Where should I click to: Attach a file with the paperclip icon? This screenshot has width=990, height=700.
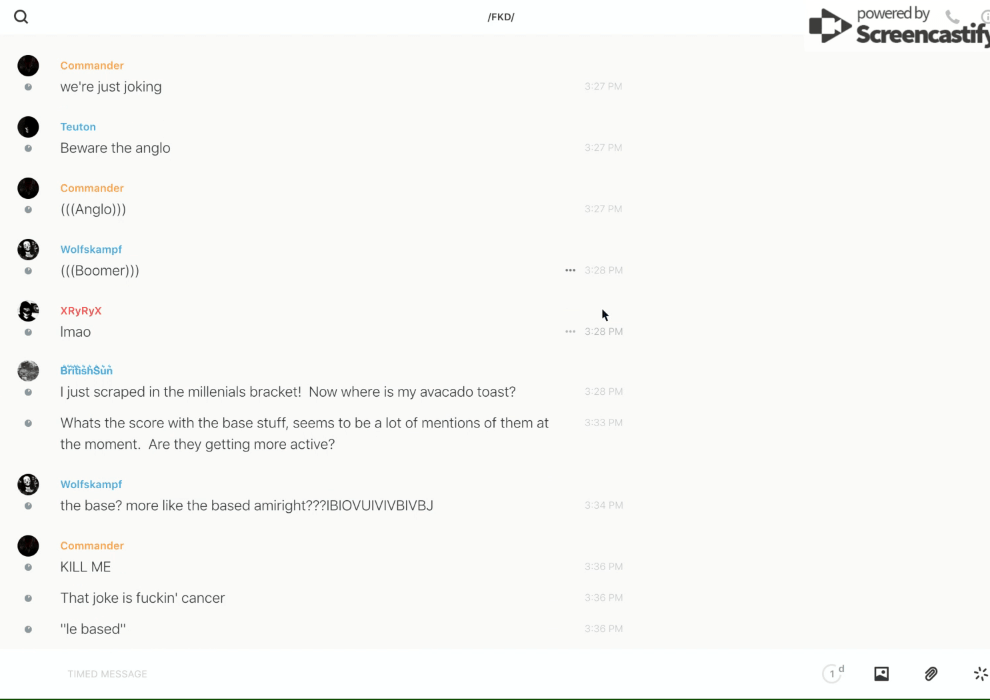[931, 674]
